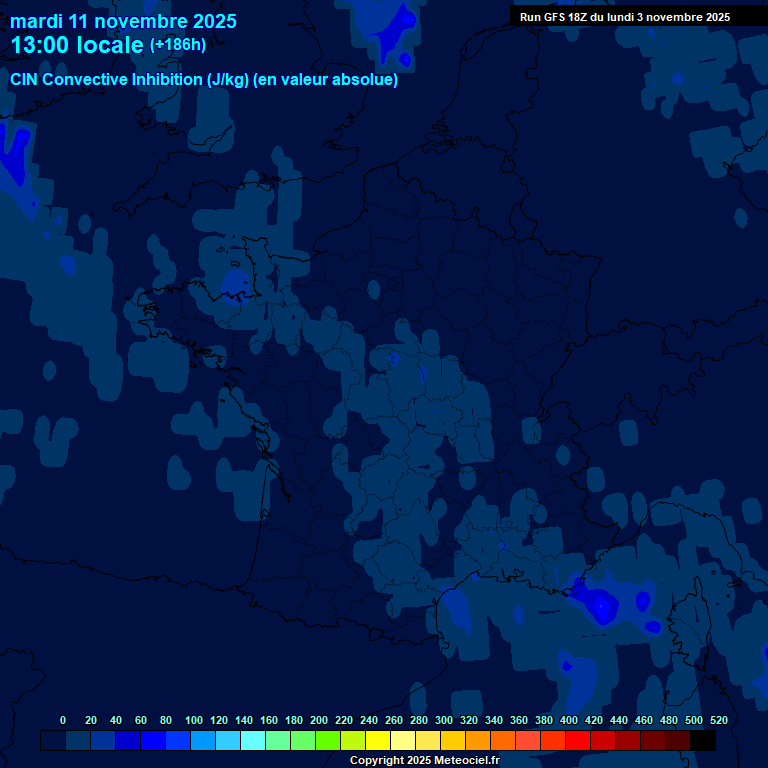Viewport: 768px width, 768px height.
Task: Click the pure red 400–420 legend swatch
Action: 578,741
